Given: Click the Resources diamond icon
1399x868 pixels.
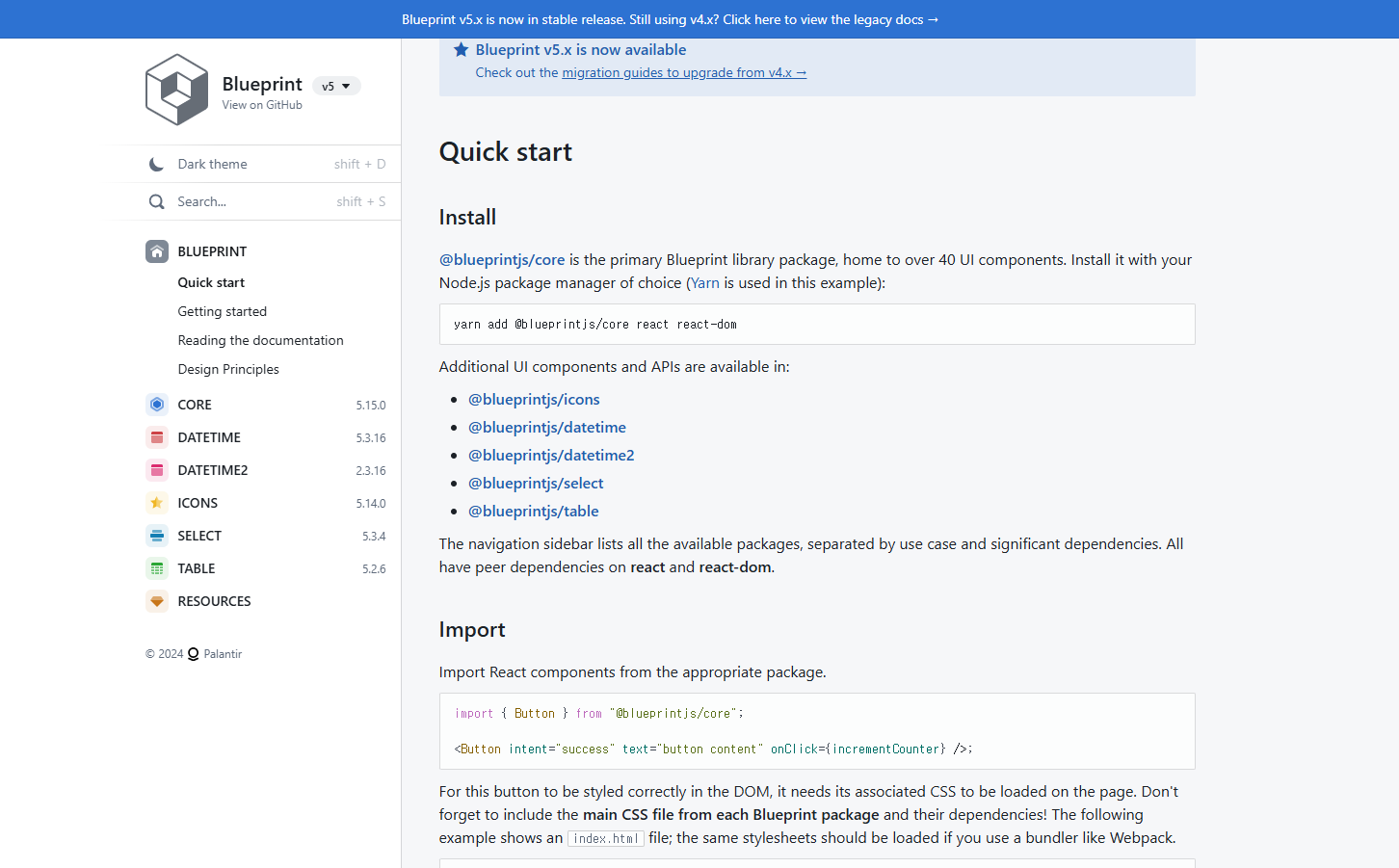Looking at the screenshot, I should tap(157, 601).
